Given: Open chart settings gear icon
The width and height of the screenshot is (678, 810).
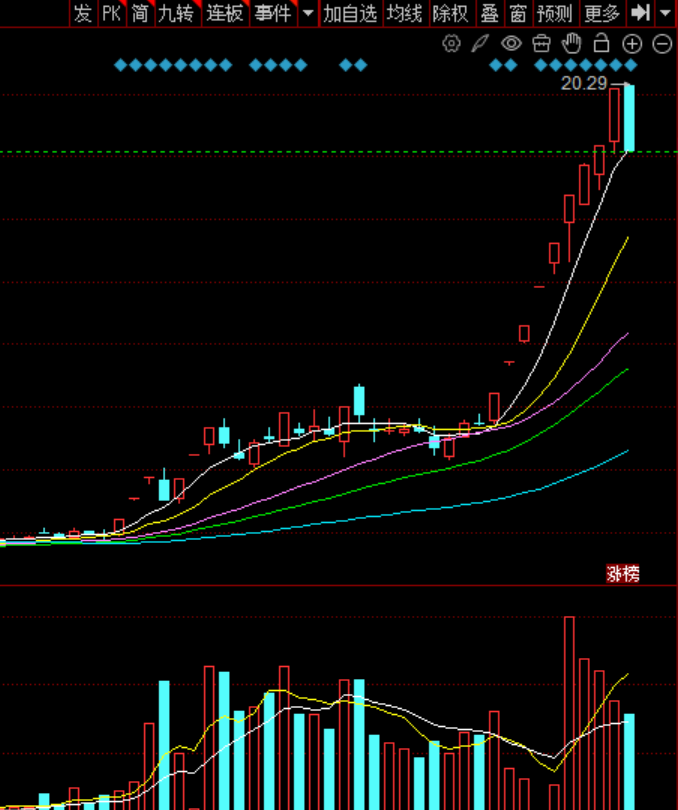Looking at the screenshot, I should click(451, 43).
